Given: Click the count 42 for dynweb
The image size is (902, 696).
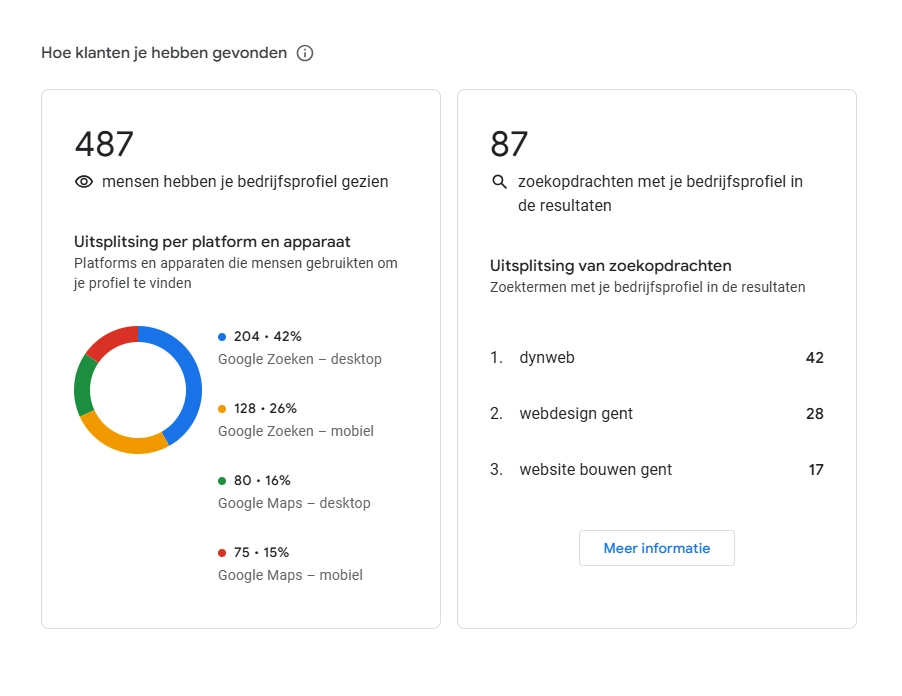Looking at the screenshot, I should [815, 358].
